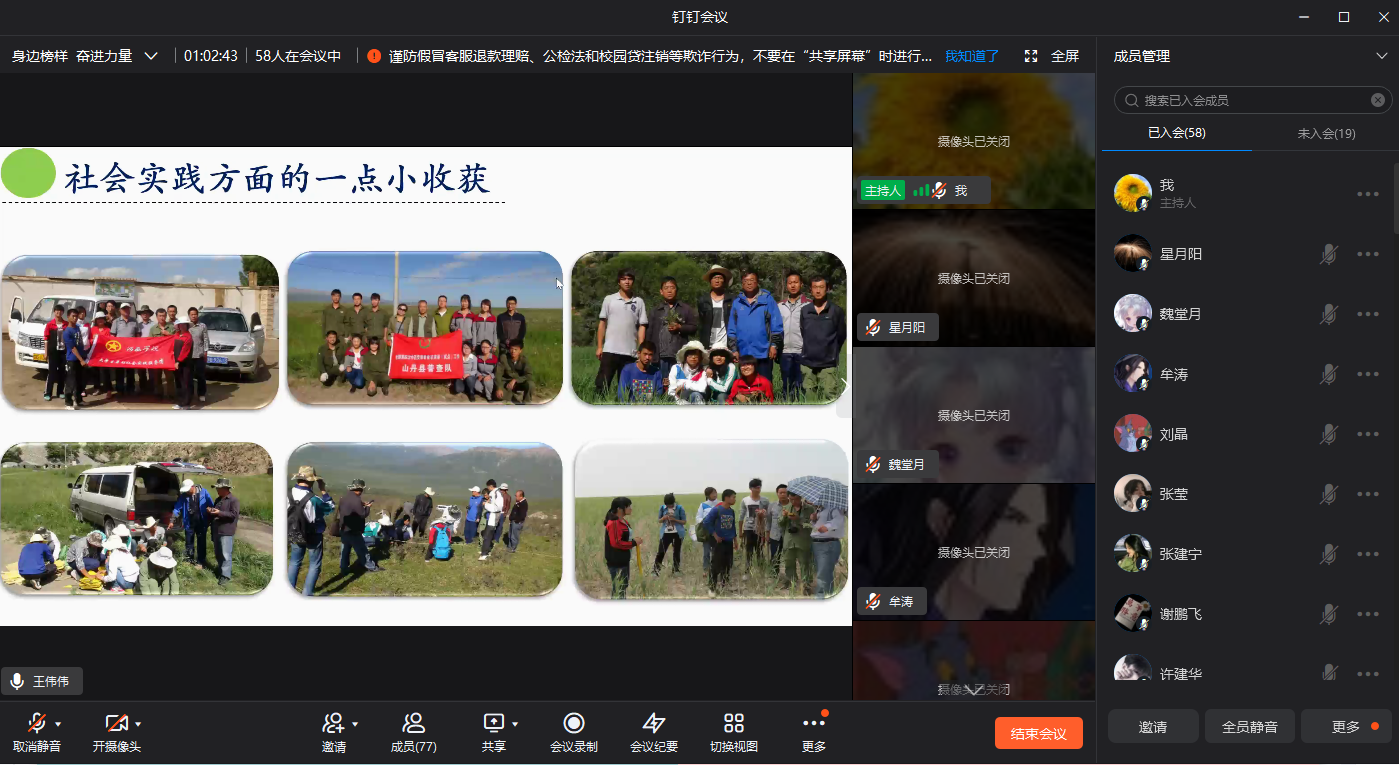1399x765 pixels.
Task: Click the 结束会议 end meeting button
Action: 1038,733
